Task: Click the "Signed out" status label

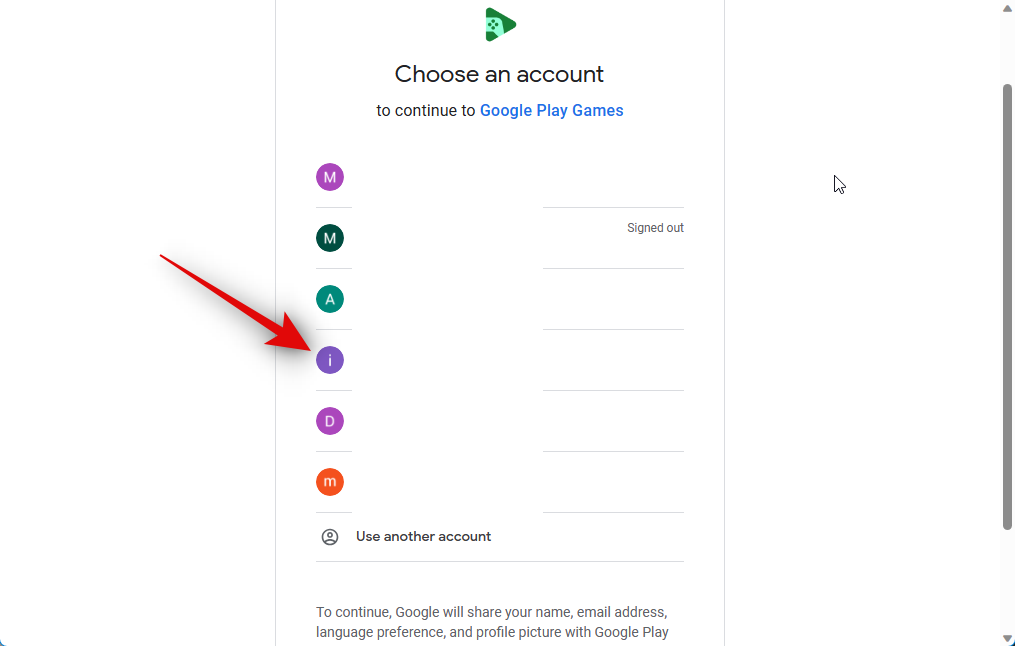Action: [655, 228]
